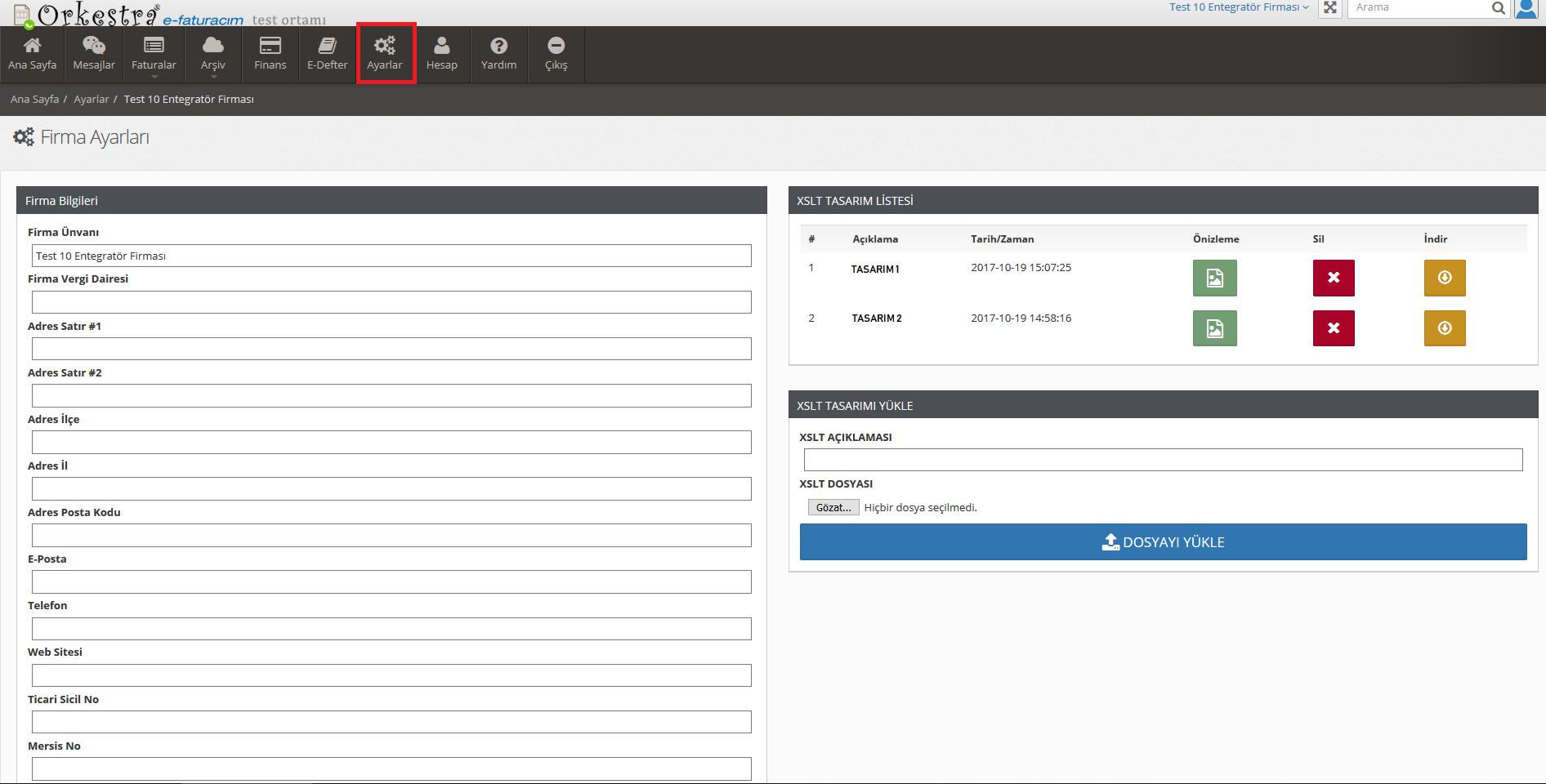Download the TASARIM2 XSLT file
The image size is (1546, 784).
pyautogui.click(x=1444, y=328)
